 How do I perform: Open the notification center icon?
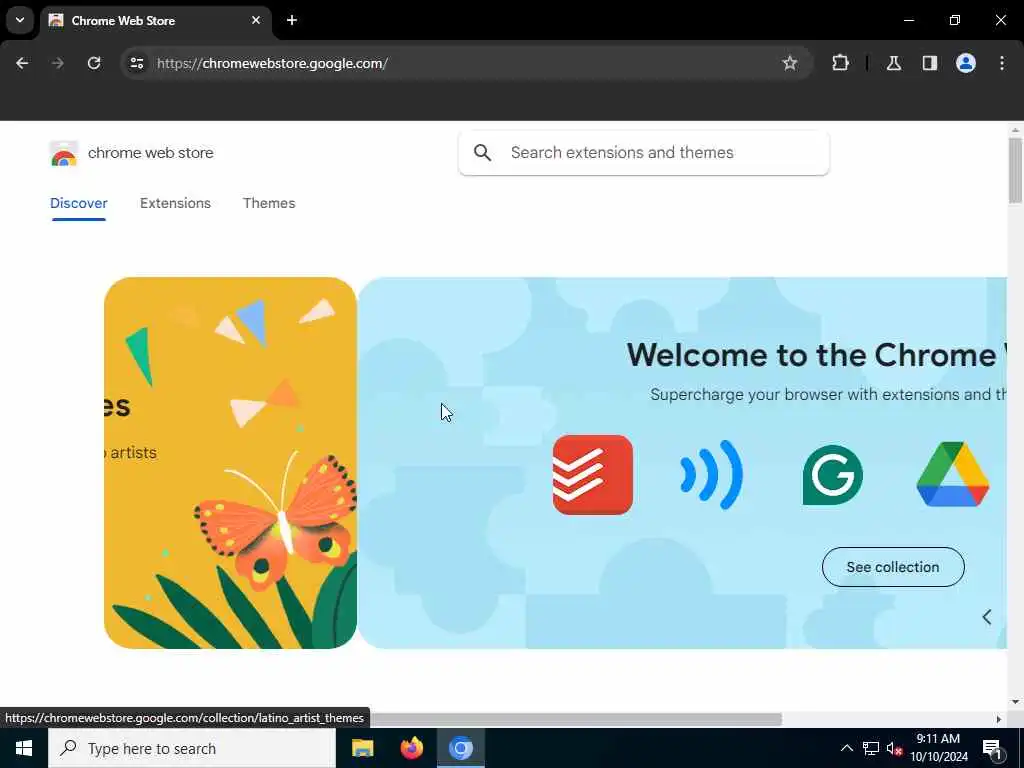pyautogui.click(x=992, y=748)
